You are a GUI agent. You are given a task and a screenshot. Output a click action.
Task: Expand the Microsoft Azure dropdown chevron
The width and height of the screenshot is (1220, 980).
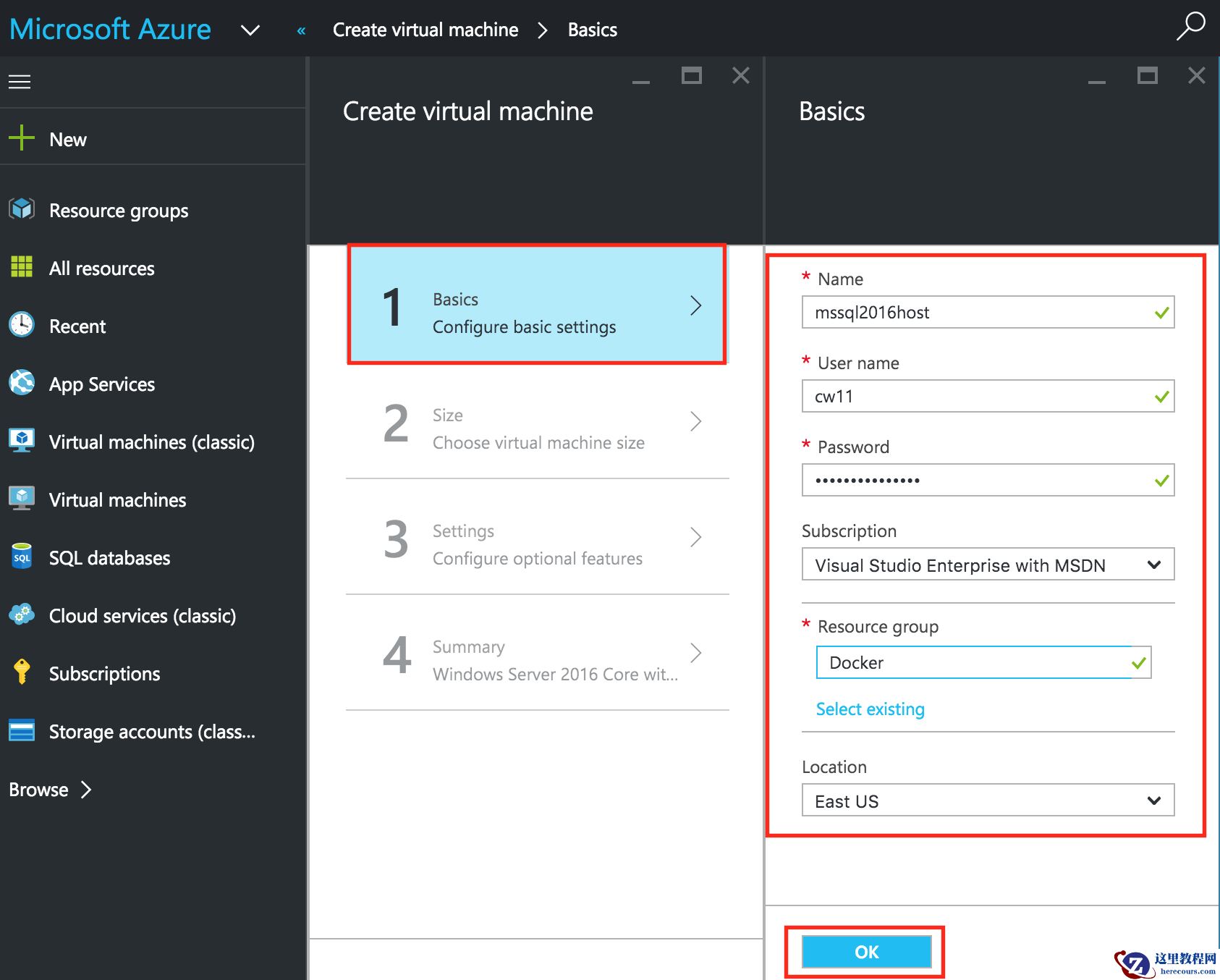point(250,30)
